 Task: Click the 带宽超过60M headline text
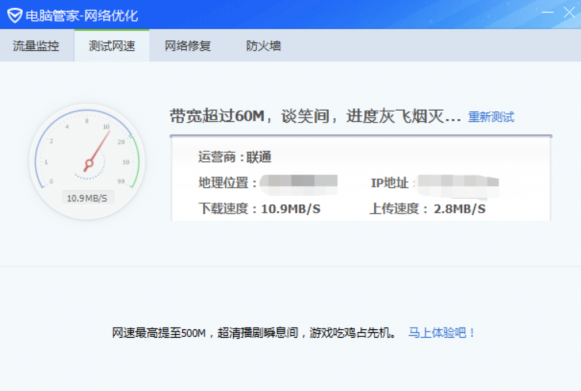click(x=315, y=116)
